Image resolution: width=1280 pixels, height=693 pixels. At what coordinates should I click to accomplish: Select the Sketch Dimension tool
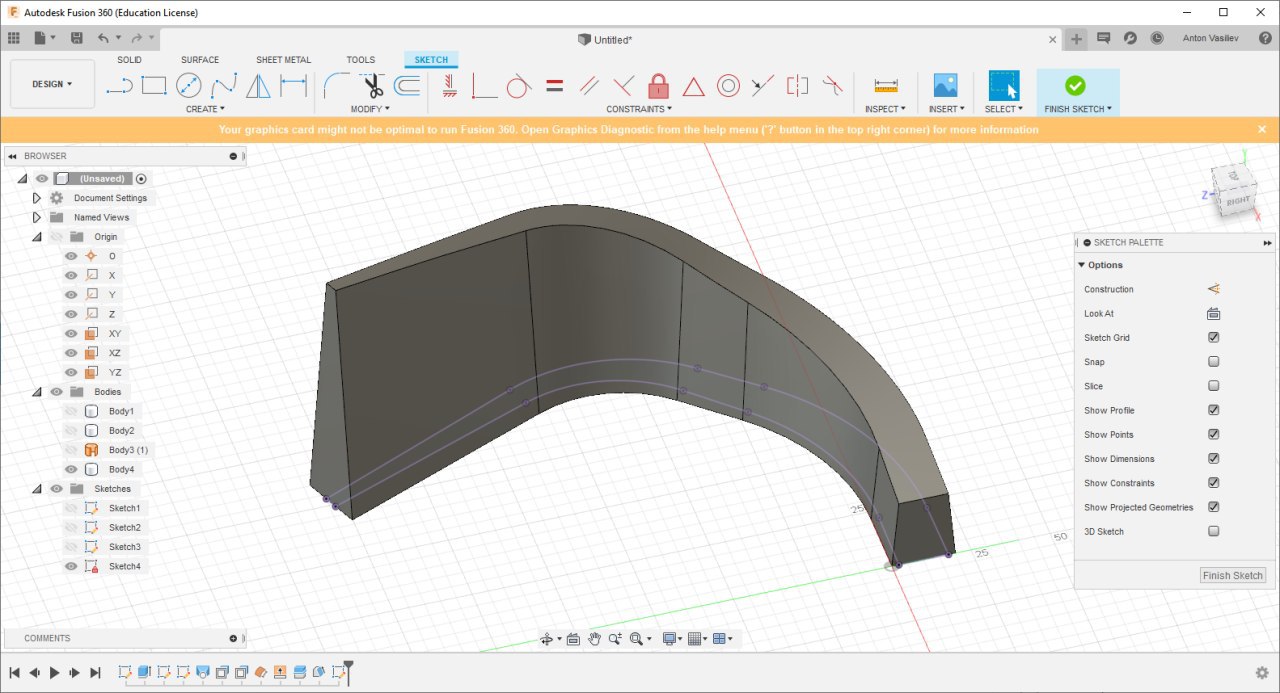coord(293,86)
